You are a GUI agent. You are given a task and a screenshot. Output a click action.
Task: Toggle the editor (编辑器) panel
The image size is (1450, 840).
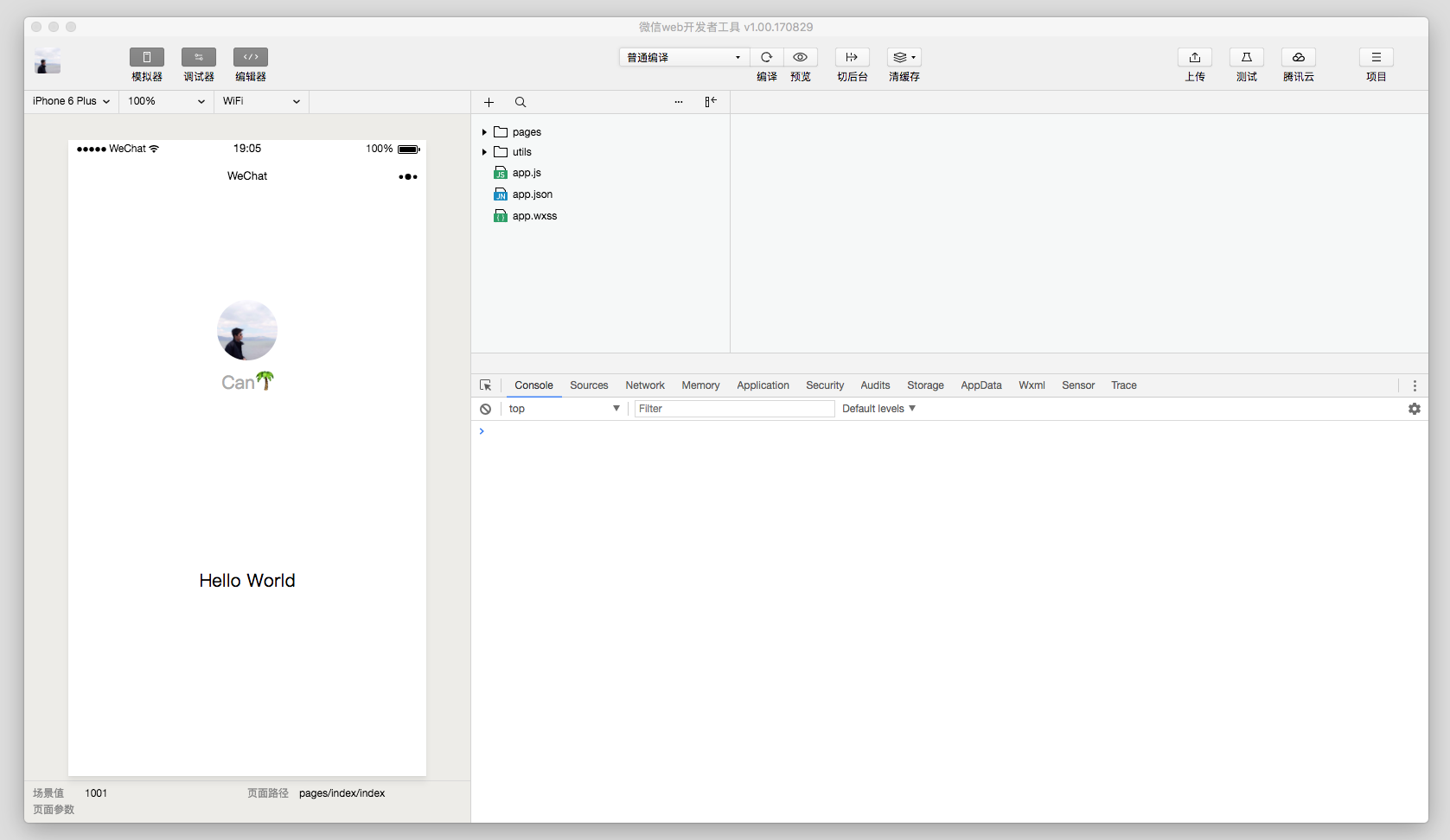tap(250, 58)
